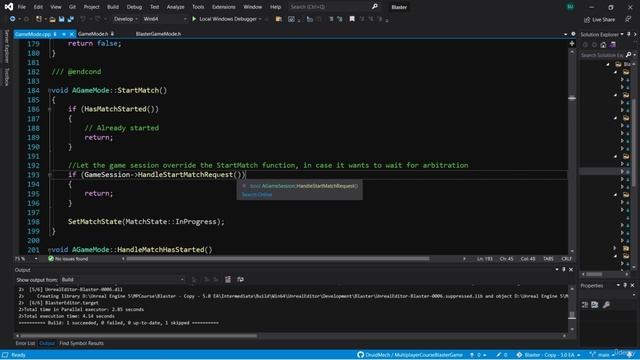
Task: Pin the Solution Explorer panel
Action: (x=629, y=34)
